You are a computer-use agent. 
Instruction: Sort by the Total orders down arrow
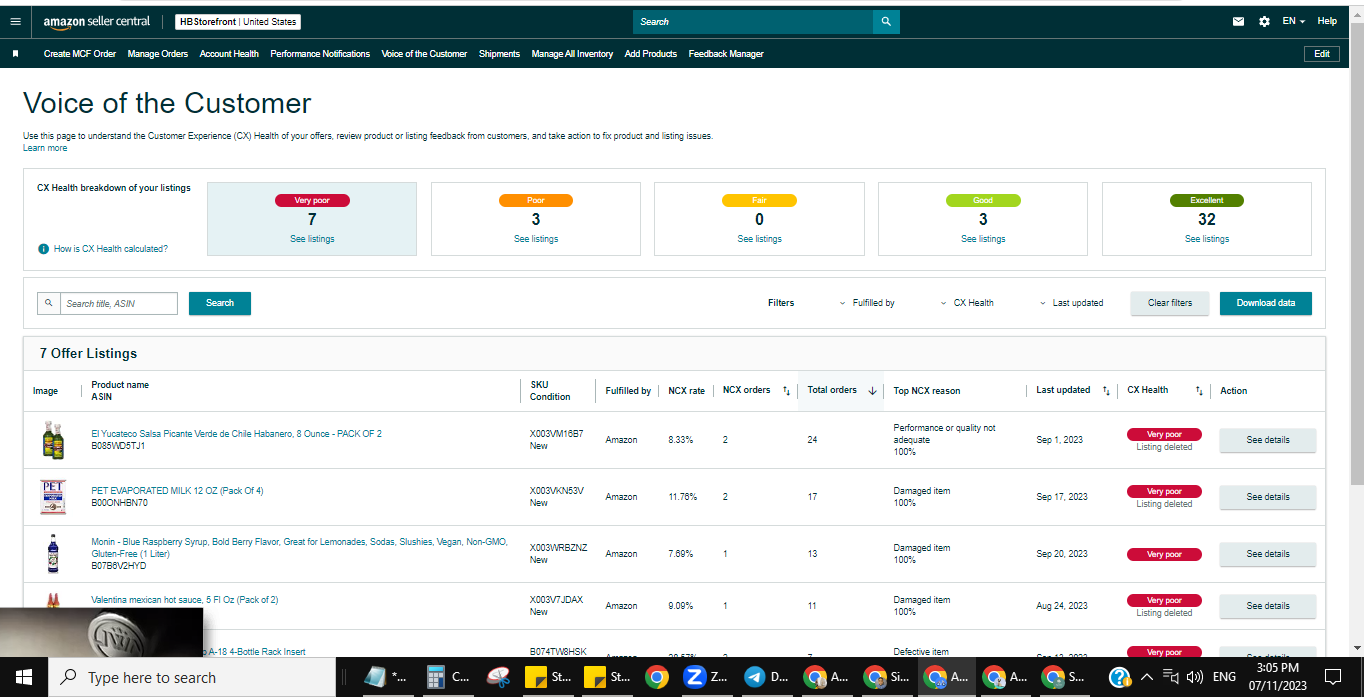872,391
